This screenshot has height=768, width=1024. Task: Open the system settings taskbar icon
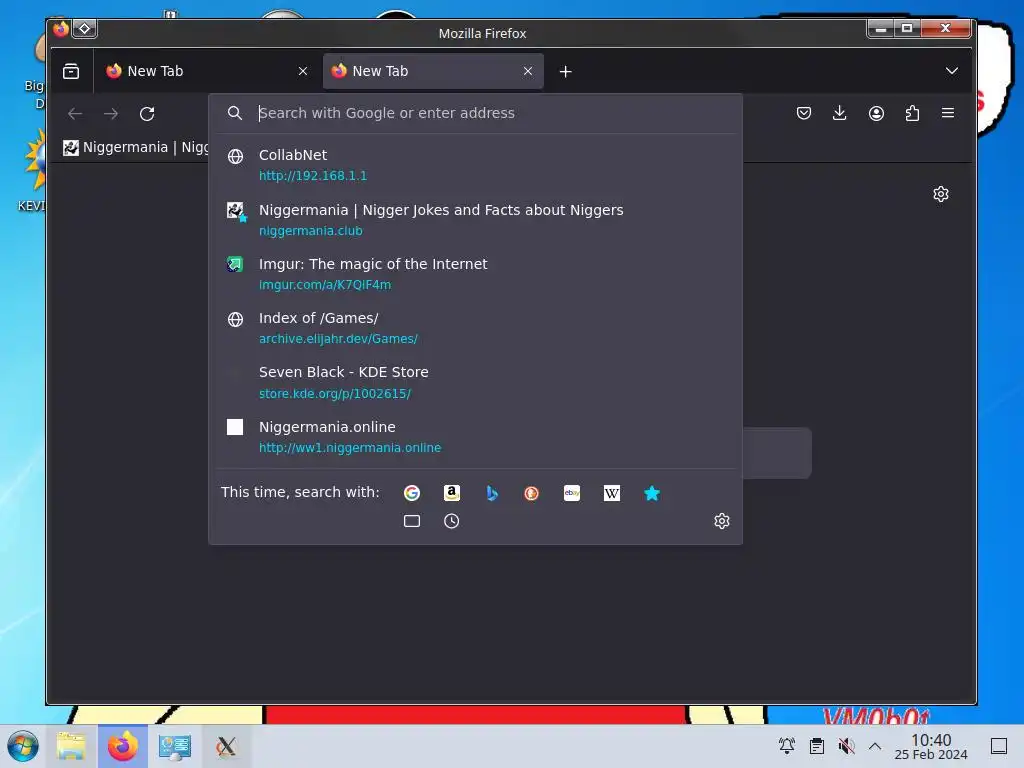click(174, 746)
